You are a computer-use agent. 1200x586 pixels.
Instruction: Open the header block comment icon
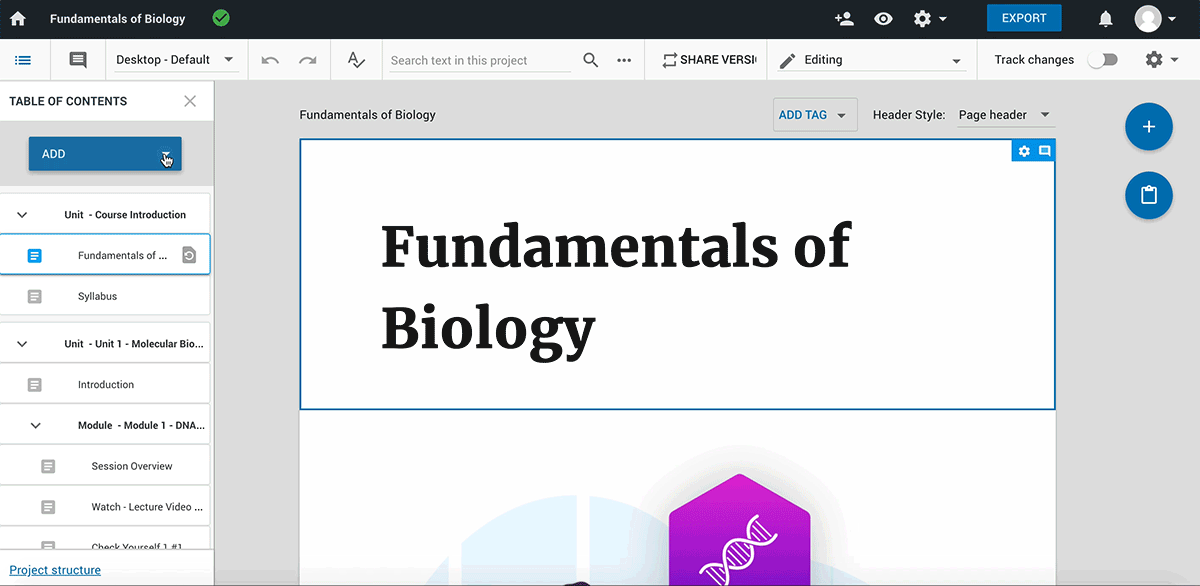(x=1045, y=151)
